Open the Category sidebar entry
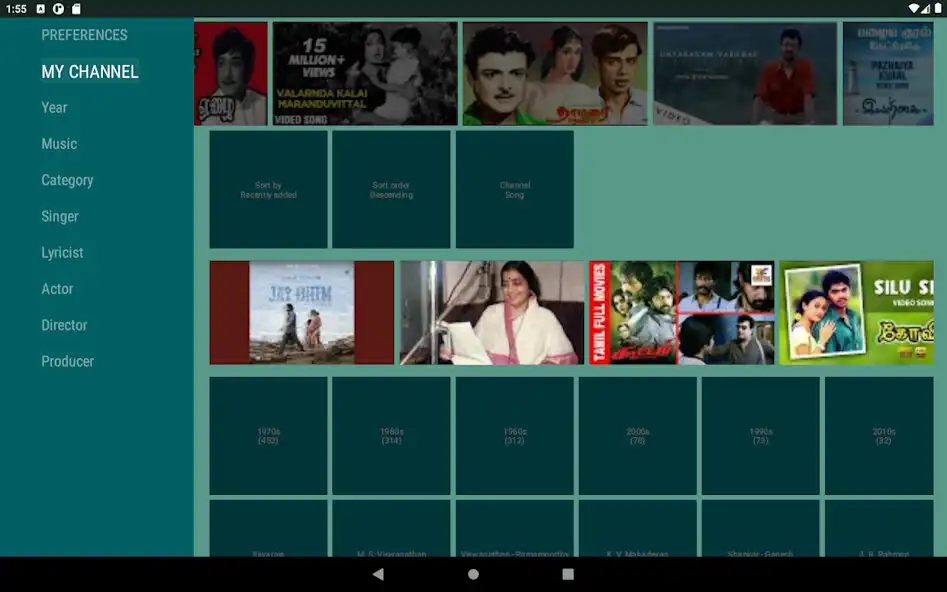Screen dimensions: 947x592 pos(67,180)
